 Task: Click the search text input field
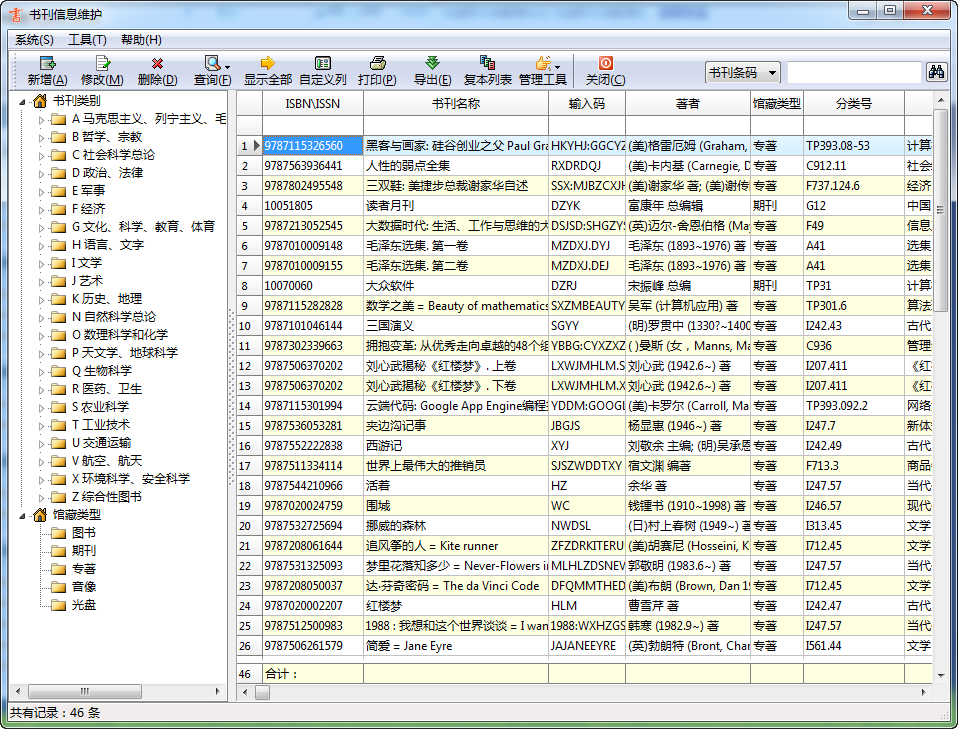click(853, 73)
